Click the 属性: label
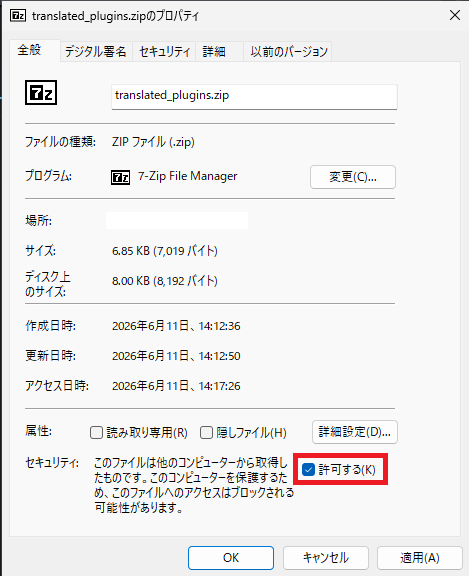This screenshot has width=469, height=576. click(39, 431)
